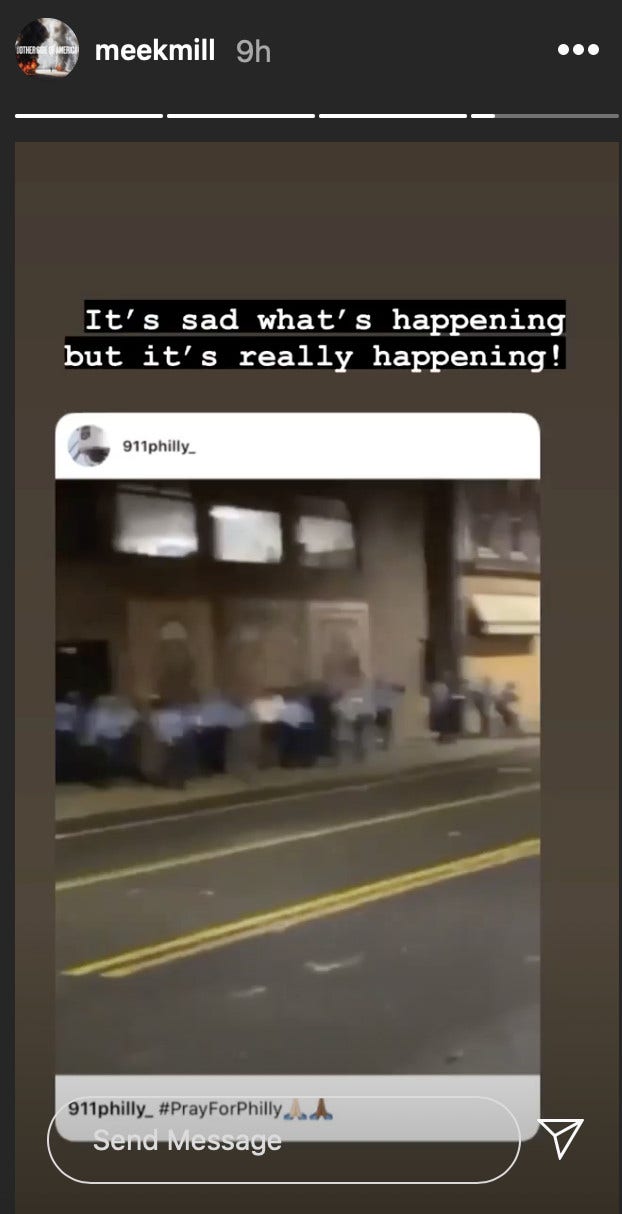Click the yellow road lines in video
This screenshot has width=622, height=1214.
300,908
